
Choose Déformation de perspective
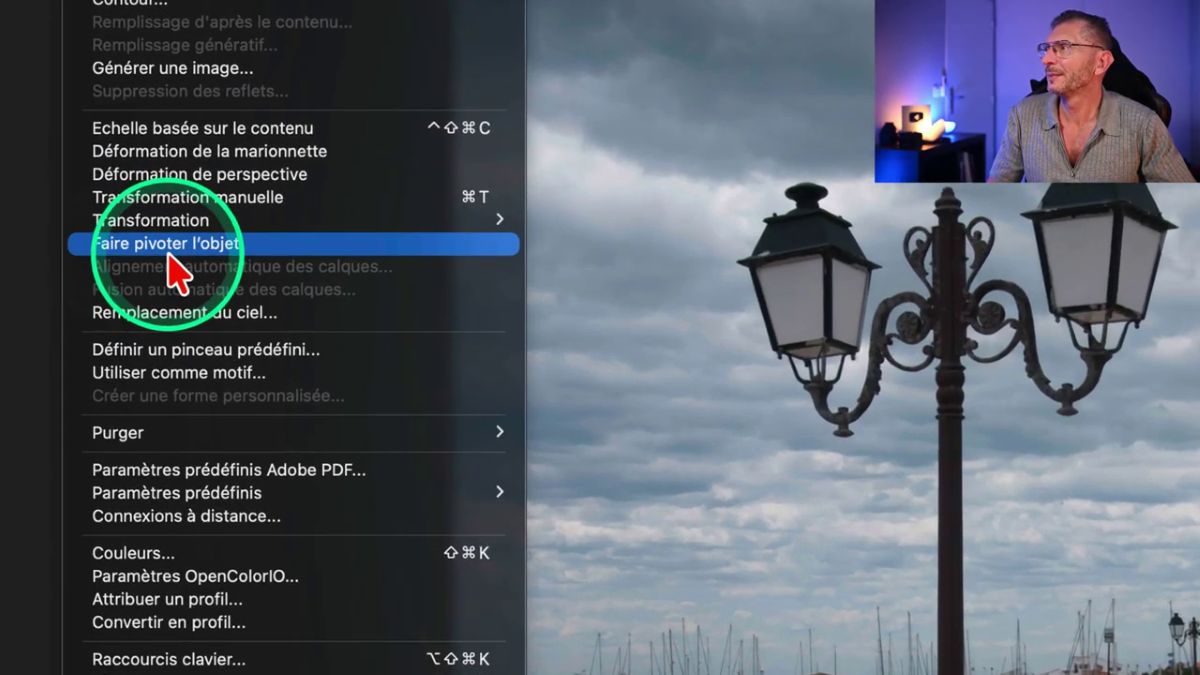pyautogui.click(x=199, y=174)
